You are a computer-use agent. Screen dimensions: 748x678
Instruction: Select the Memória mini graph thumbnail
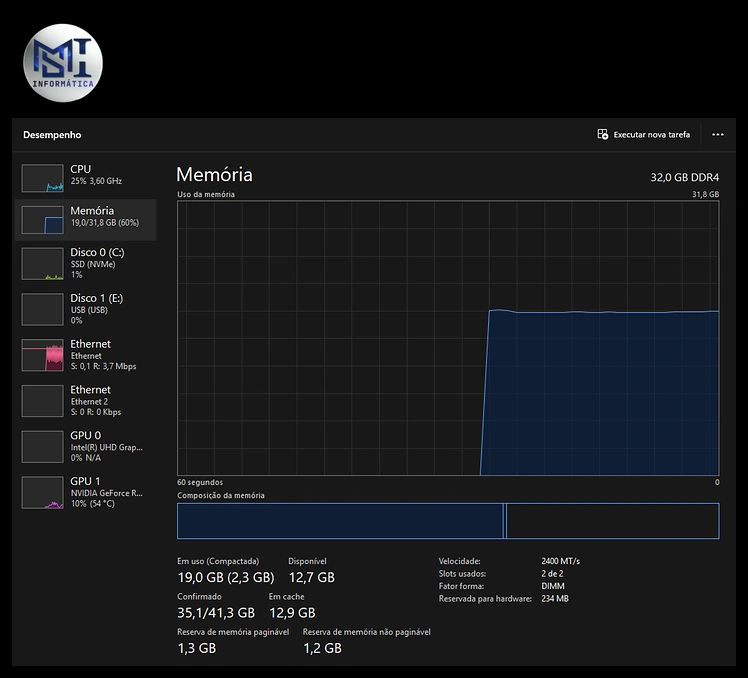click(x=42, y=219)
